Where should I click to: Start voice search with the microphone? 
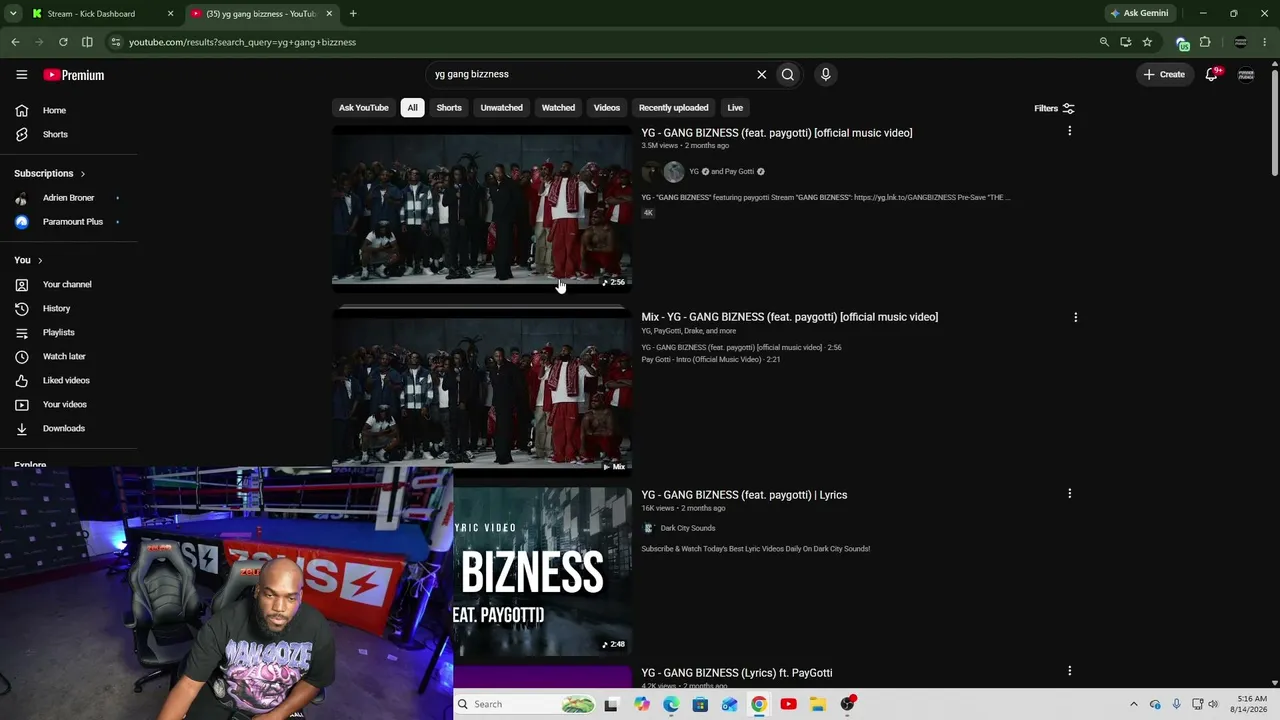point(825,74)
